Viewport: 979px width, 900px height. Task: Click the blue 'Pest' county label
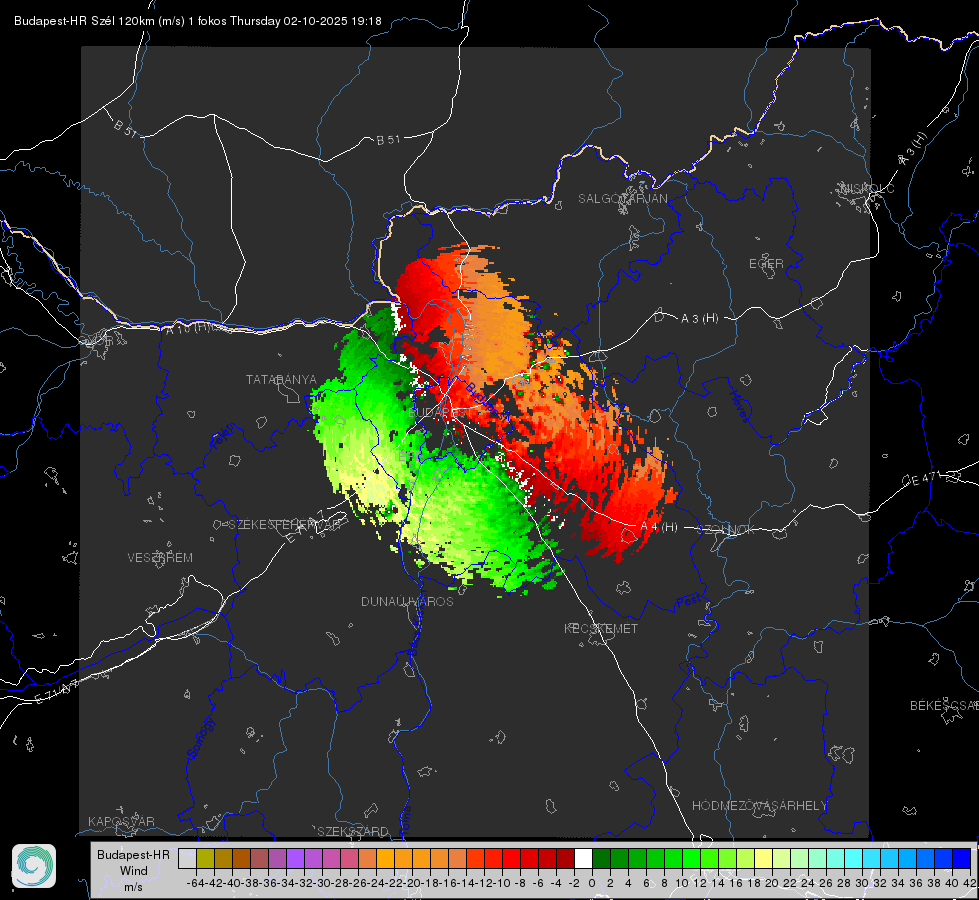click(x=689, y=601)
